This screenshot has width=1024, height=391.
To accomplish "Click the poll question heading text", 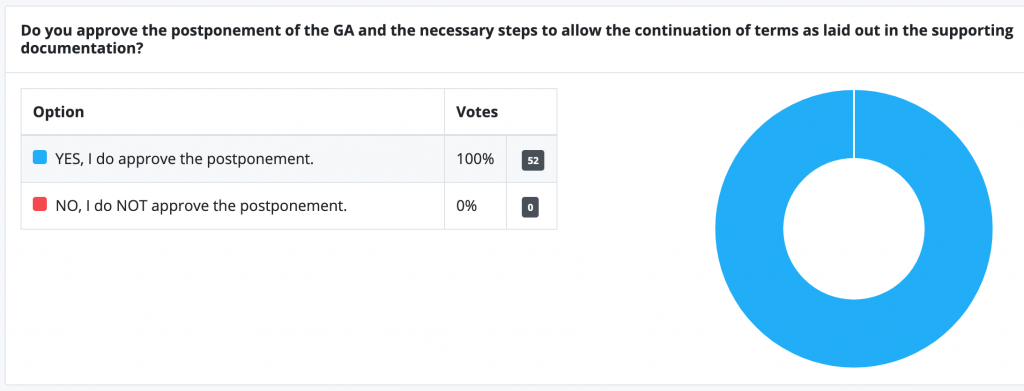I will pyautogui.click(x=517, y=39).
